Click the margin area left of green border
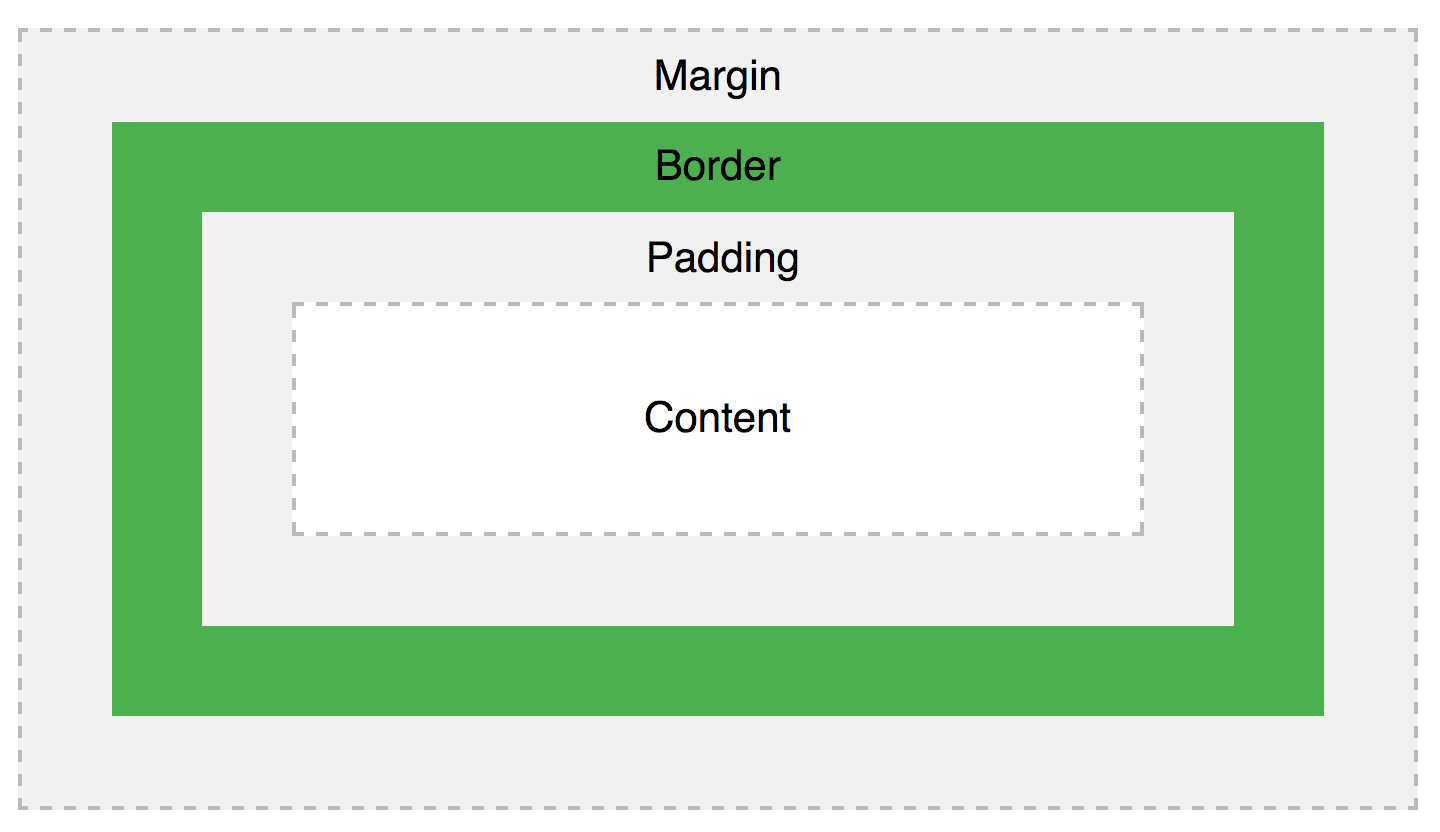The image size is (1440, 832). 66,419
